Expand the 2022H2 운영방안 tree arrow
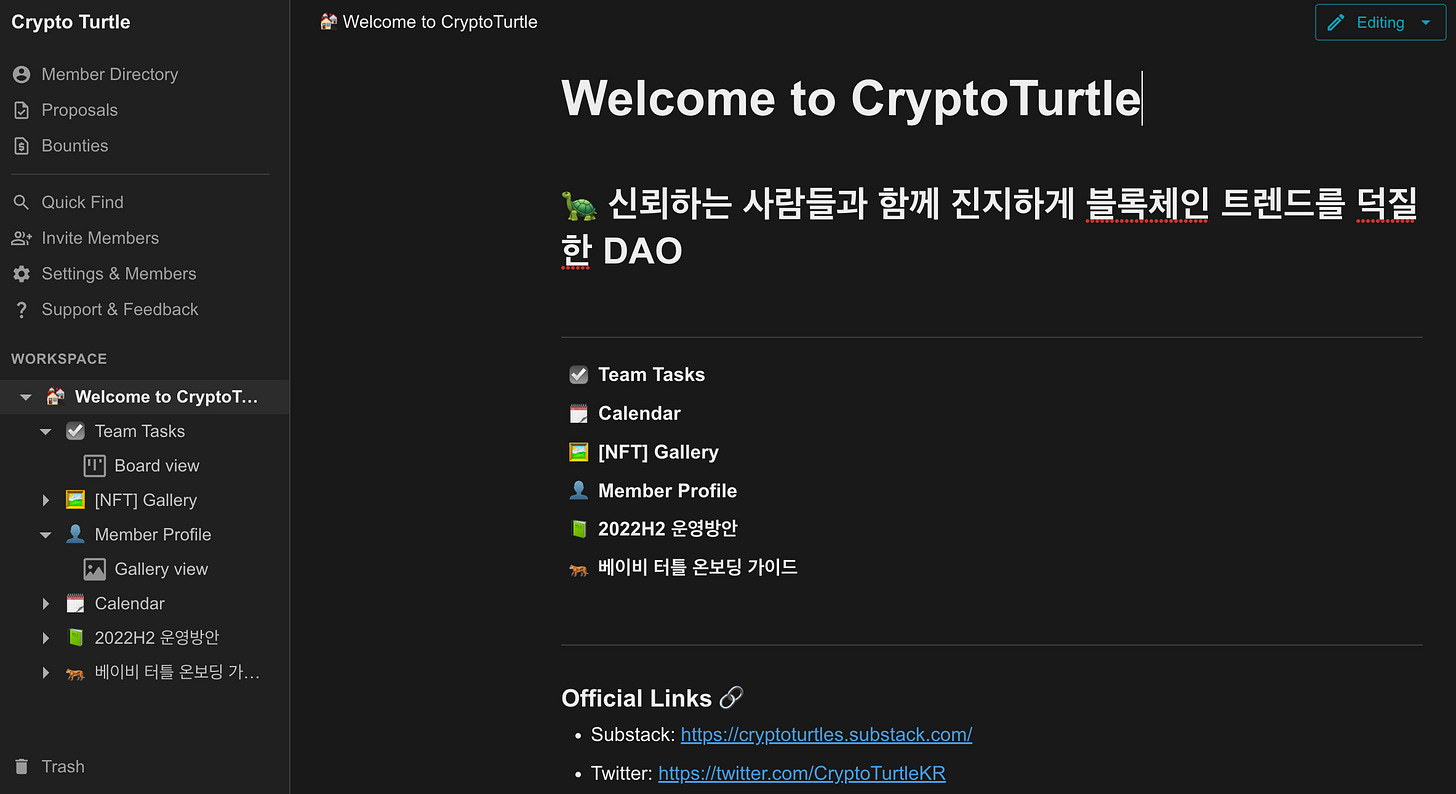Viewport: 1456px width, 794px height. 45,638
